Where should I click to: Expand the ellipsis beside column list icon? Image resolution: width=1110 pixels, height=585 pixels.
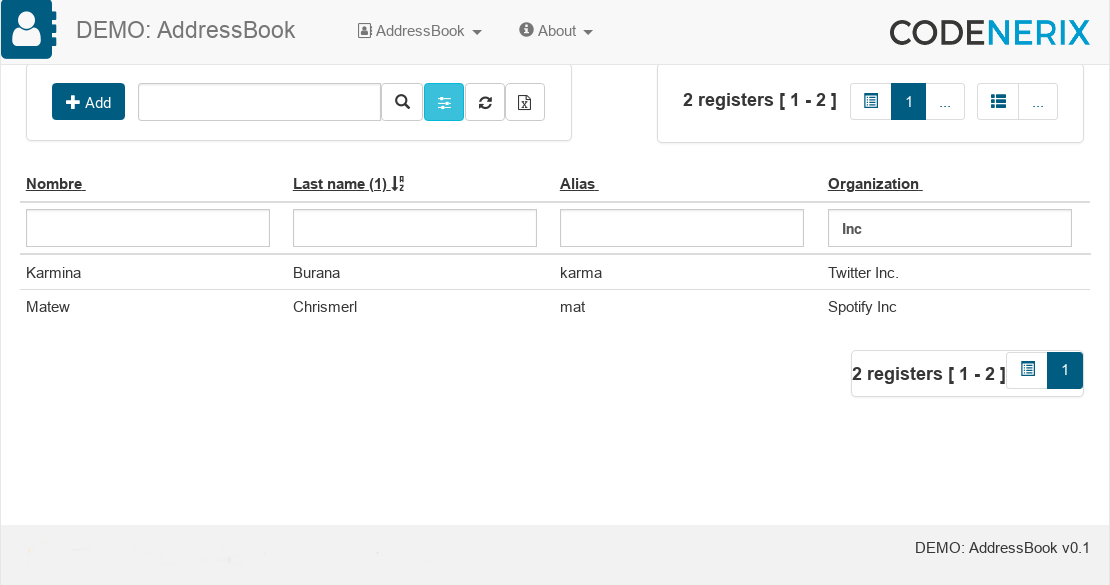point(1038,101)
